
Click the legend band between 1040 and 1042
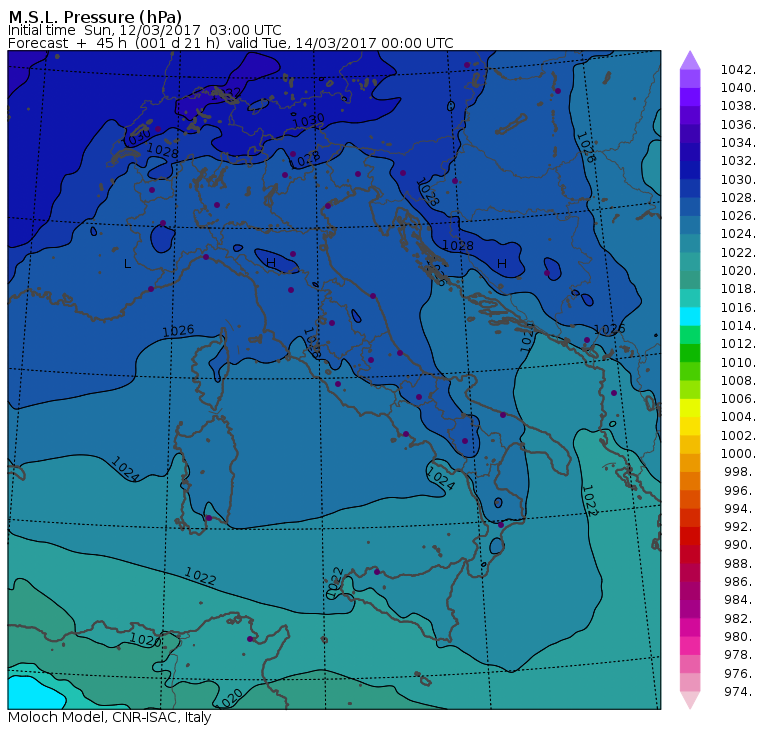pos(690,79)
